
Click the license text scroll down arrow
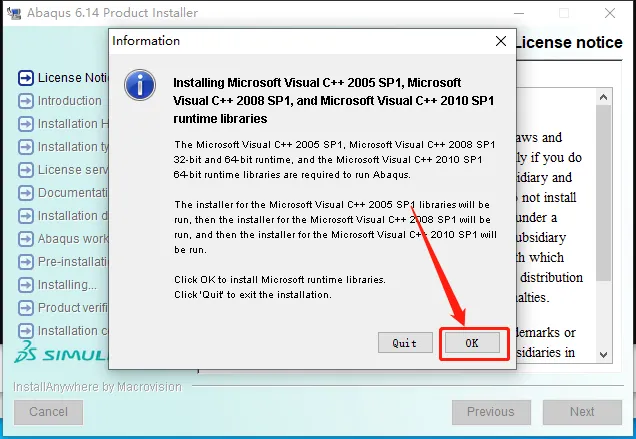[603, 354]
